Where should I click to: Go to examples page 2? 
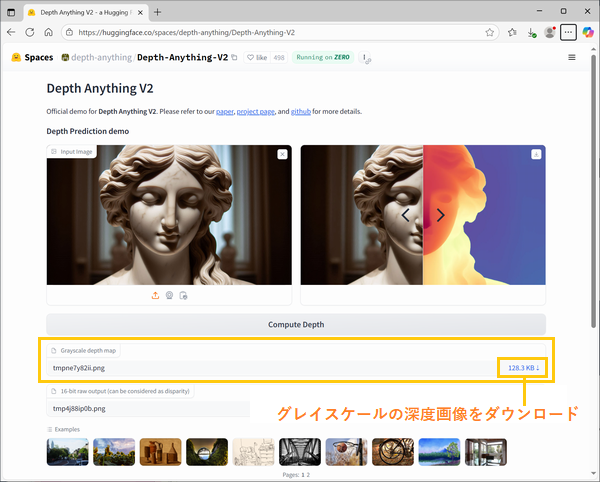point(307,474)
